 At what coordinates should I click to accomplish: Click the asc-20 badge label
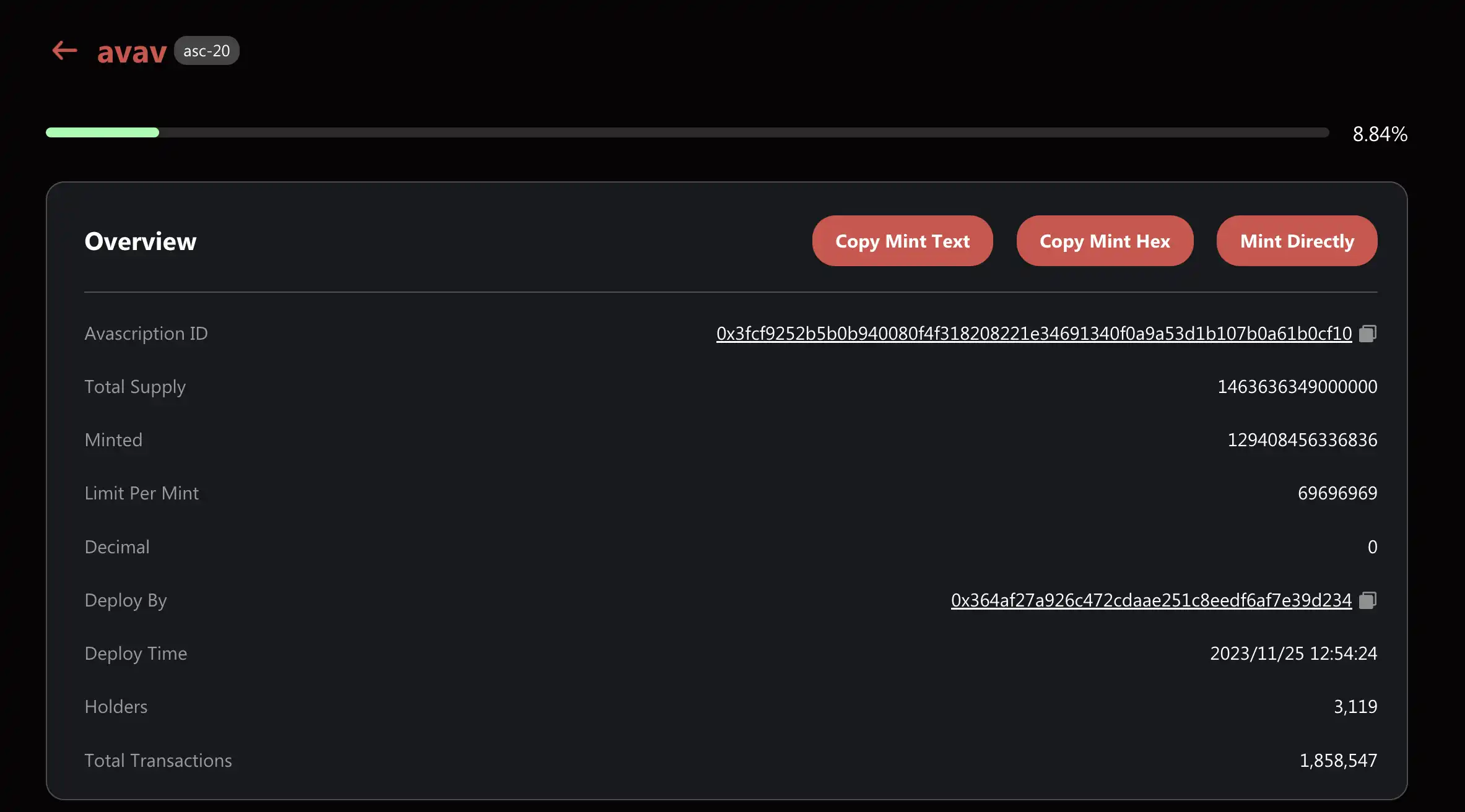coord(206,49)
